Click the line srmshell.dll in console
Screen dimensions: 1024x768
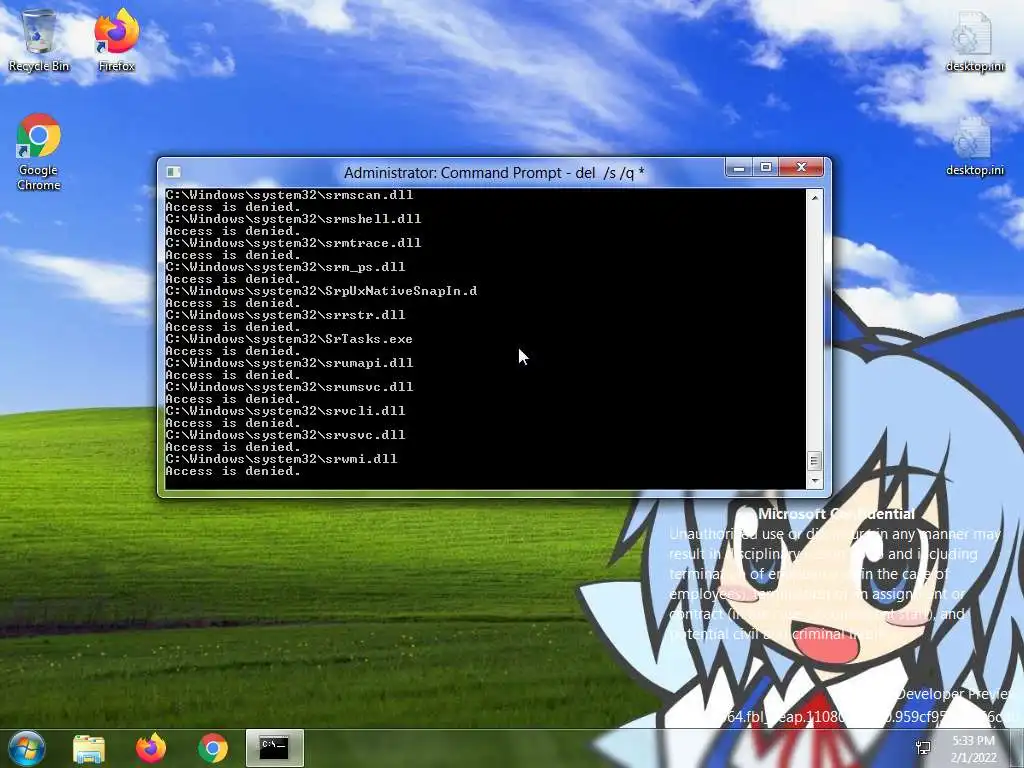tap(293, 219)
